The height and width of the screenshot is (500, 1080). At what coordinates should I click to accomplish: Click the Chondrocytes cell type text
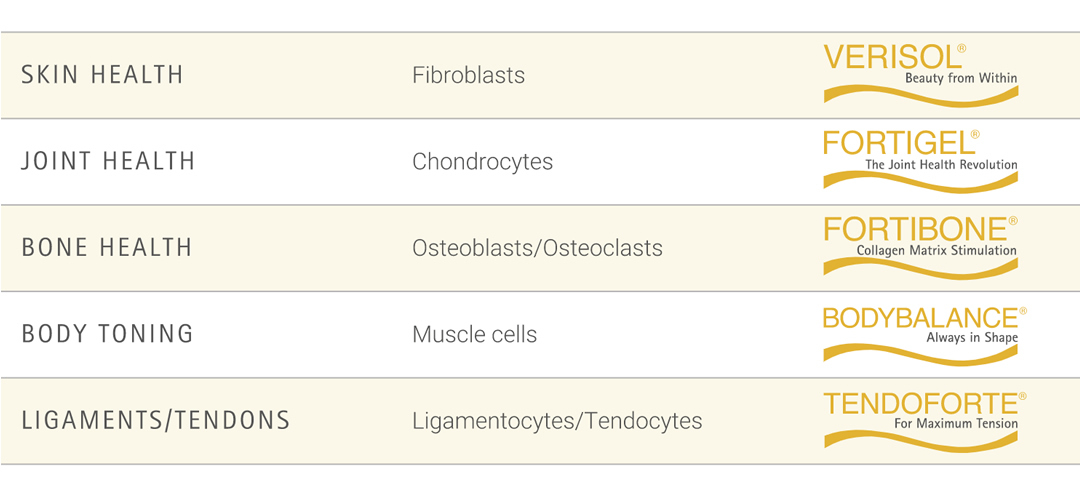pos(482,162)
